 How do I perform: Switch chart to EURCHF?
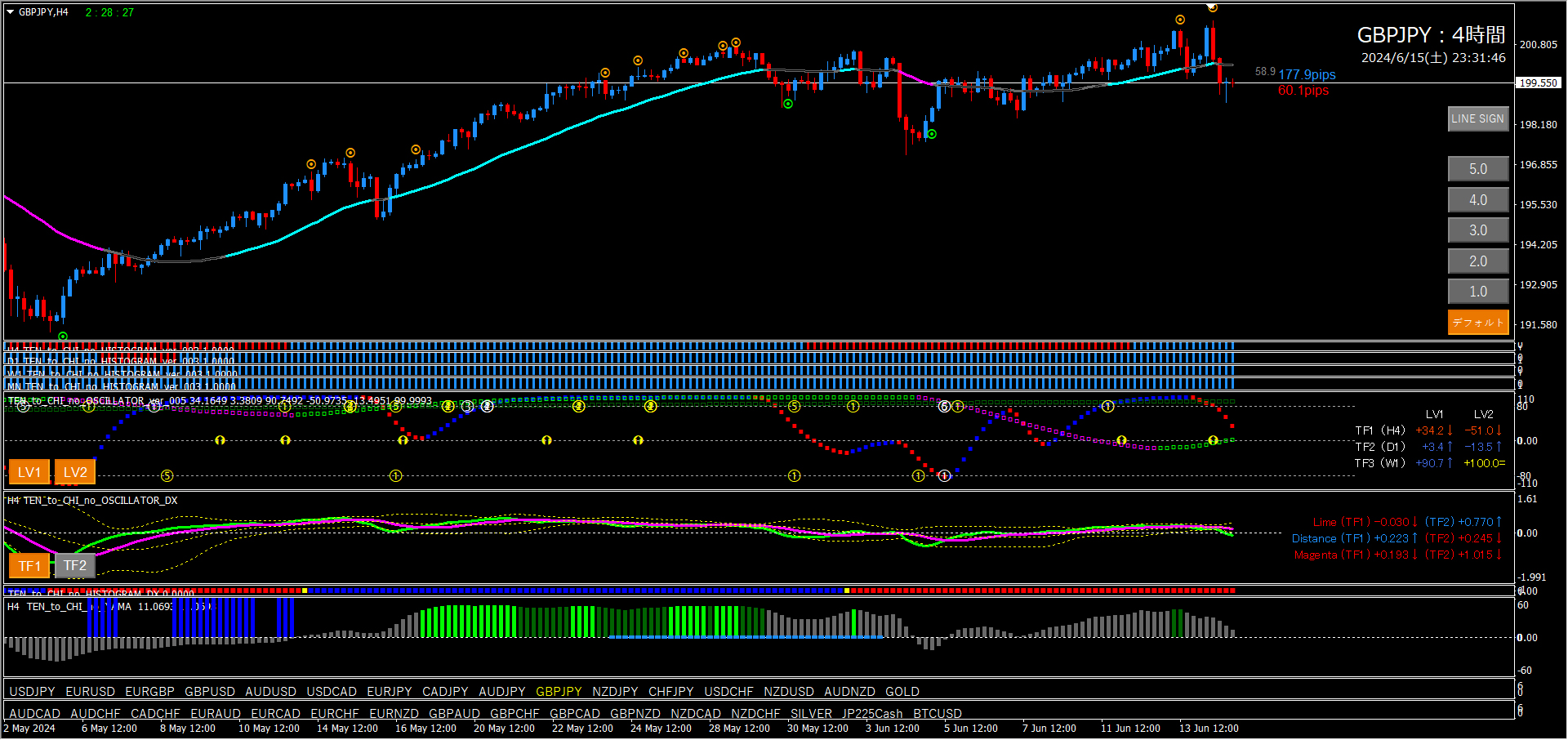(x=335, y=714)
